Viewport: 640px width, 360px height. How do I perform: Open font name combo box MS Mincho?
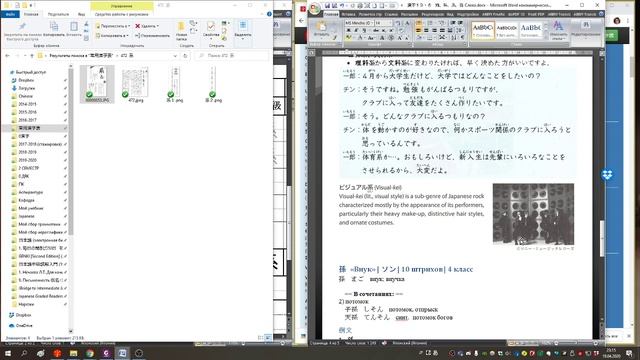[x=359, y=23]
